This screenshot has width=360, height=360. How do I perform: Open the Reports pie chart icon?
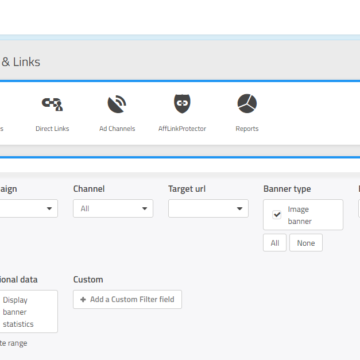(x=247, y=104)
